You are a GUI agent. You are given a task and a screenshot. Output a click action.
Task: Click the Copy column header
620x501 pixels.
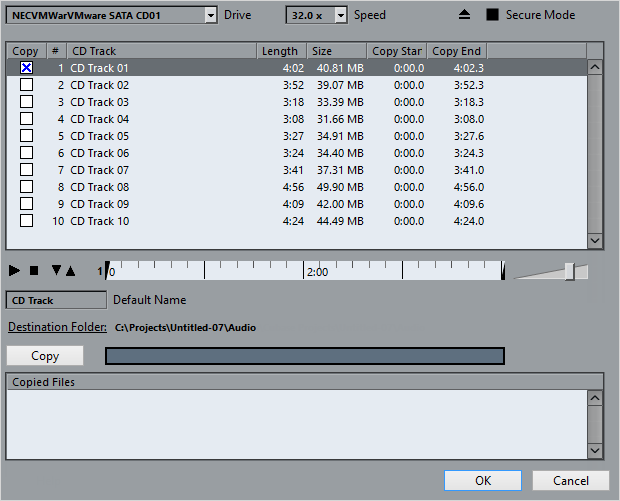tap(26, 51)
